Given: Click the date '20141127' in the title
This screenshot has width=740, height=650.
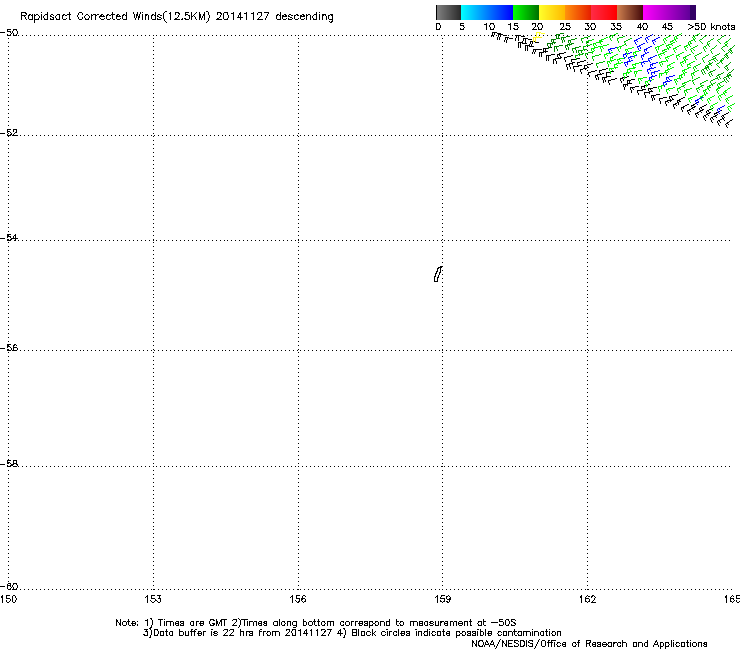Looking at the screenshot, I should [243, 17].
